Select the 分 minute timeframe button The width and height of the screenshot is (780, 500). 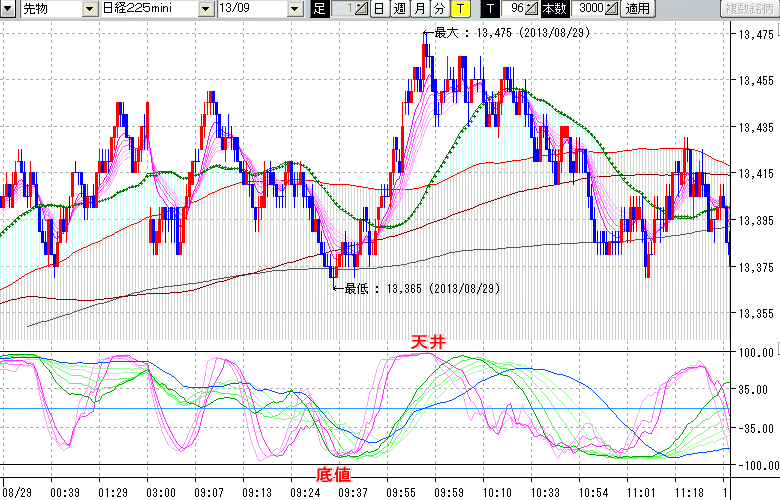tap(439, 9)
